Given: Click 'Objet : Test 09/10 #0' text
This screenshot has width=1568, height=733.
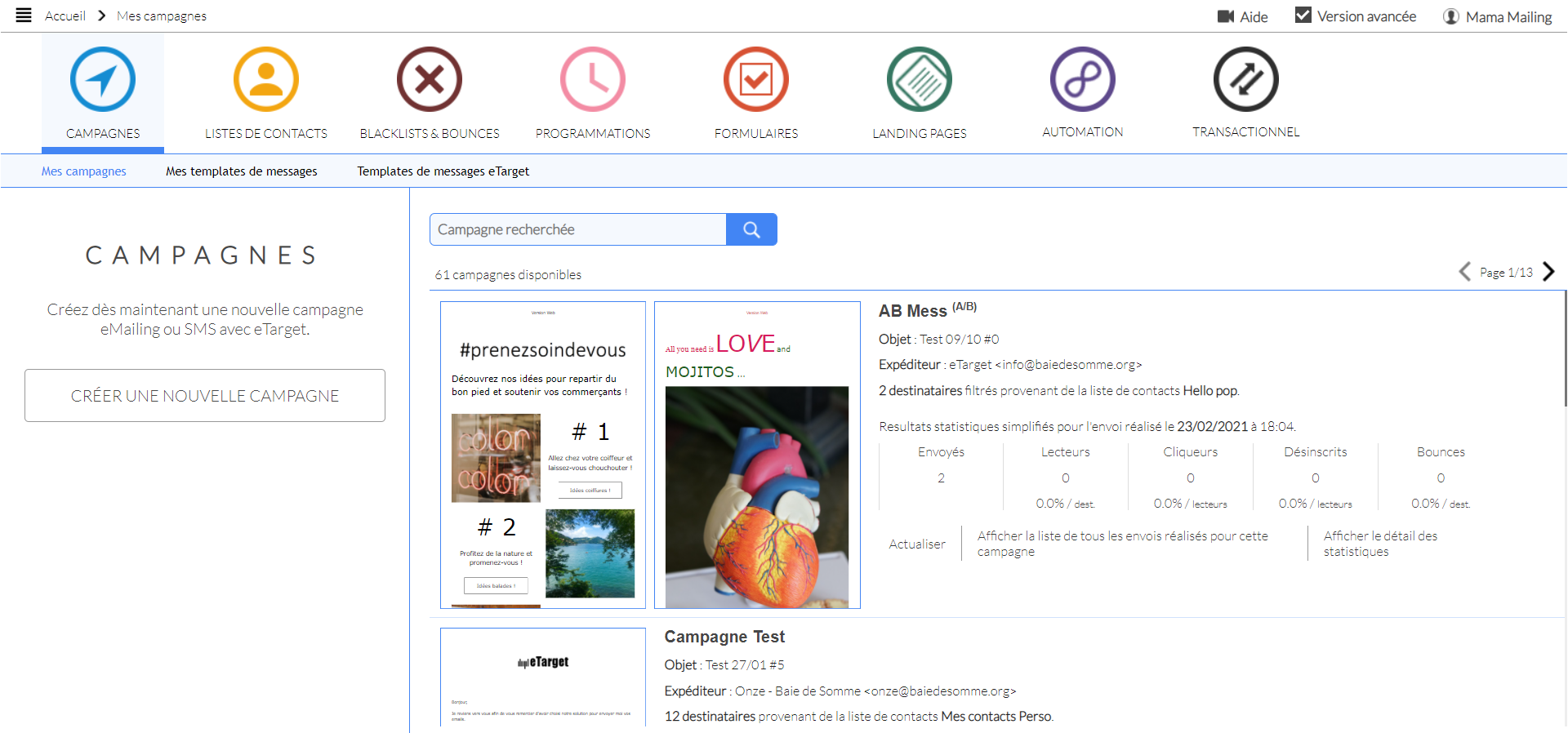Looking at the screenshot, I should click(x=938, y=340).
